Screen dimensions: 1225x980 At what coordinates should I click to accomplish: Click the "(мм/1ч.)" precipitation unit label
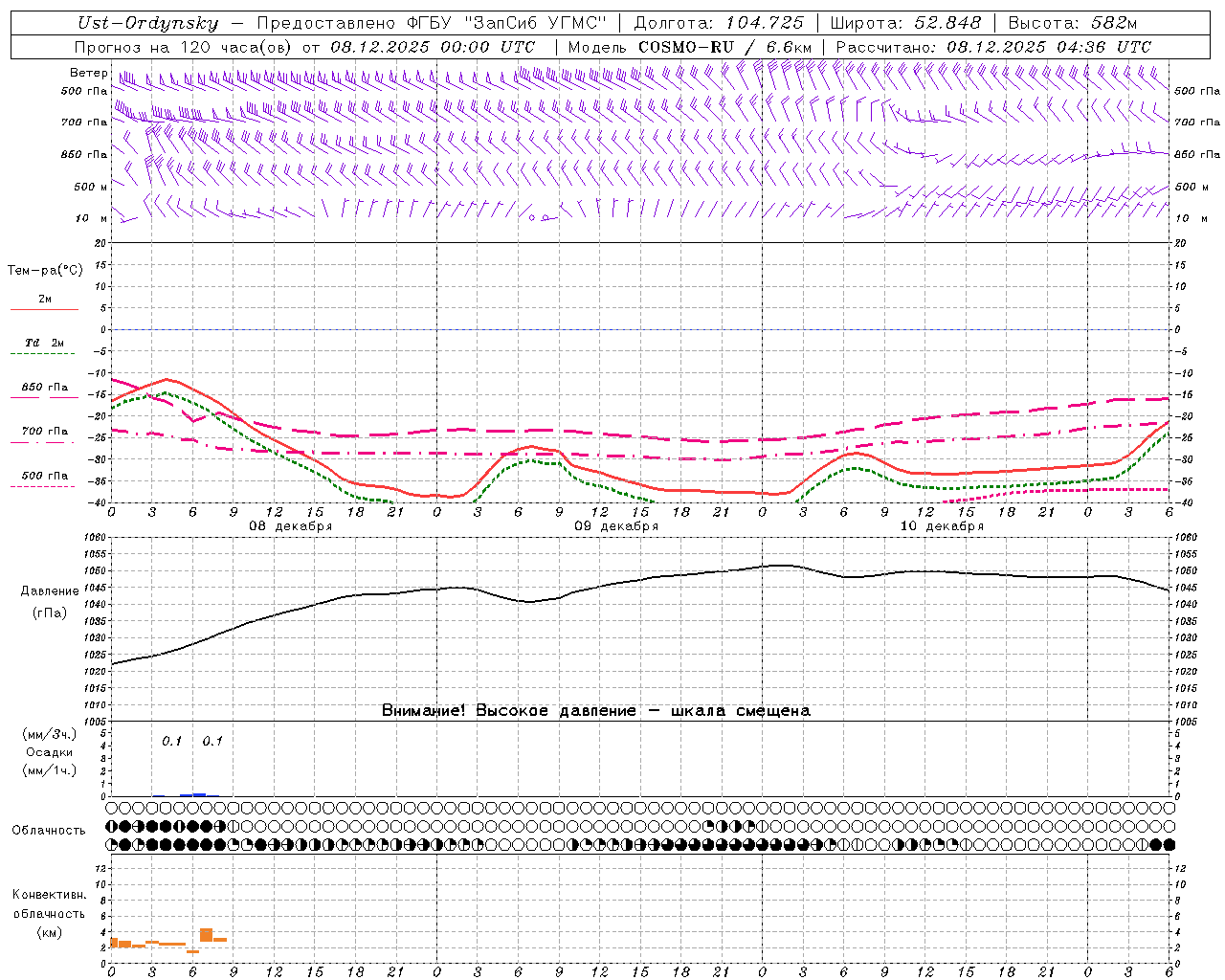[50, 770]
